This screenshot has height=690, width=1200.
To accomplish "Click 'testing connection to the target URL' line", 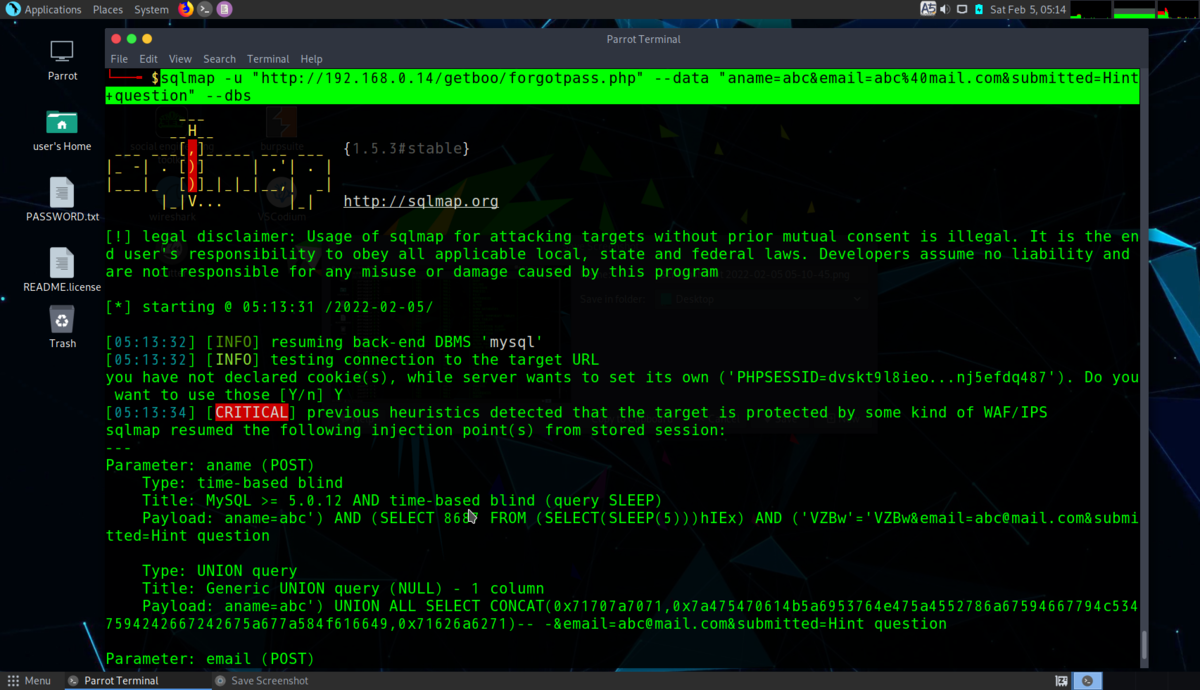I will click(x=352, y=359).
